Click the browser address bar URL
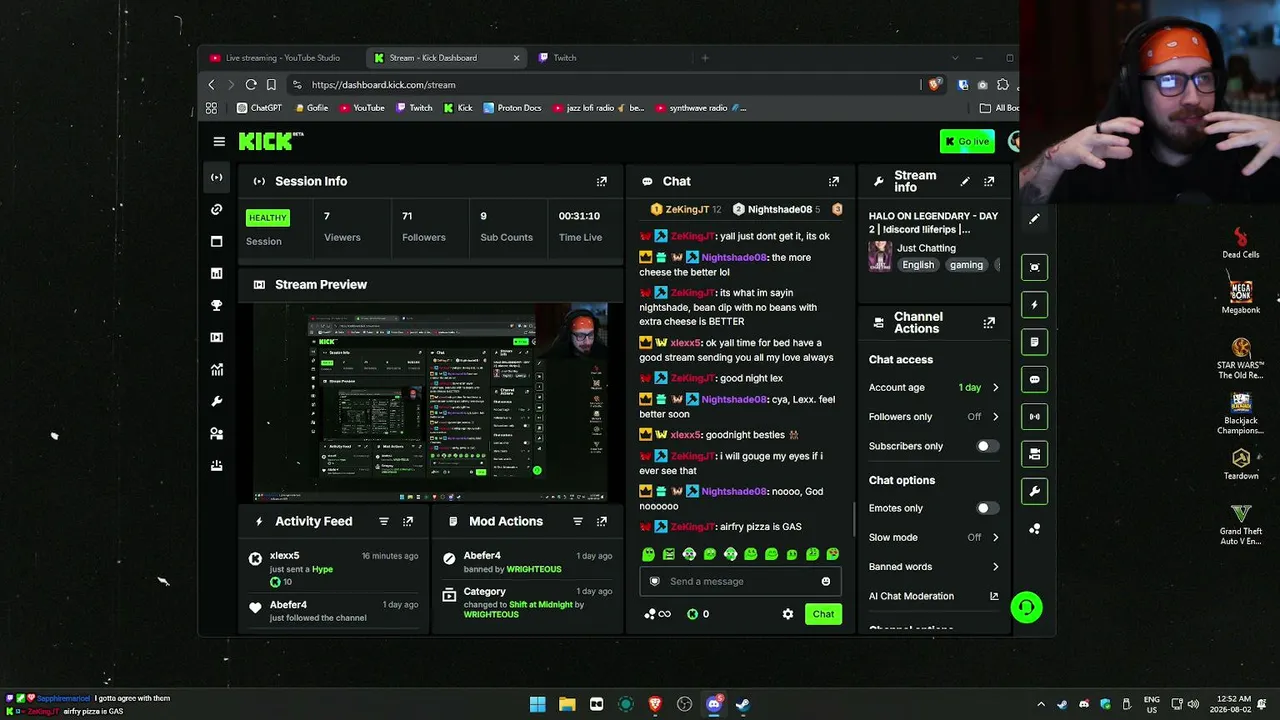Image resolution: width=1280 pixels, height=720 pixels. click(383, 85)
